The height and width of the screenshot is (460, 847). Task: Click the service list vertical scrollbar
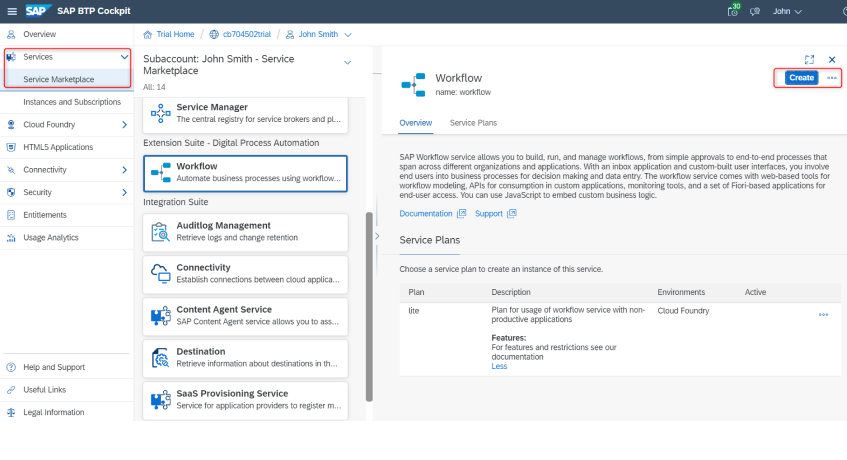click(x=368, y=300)
